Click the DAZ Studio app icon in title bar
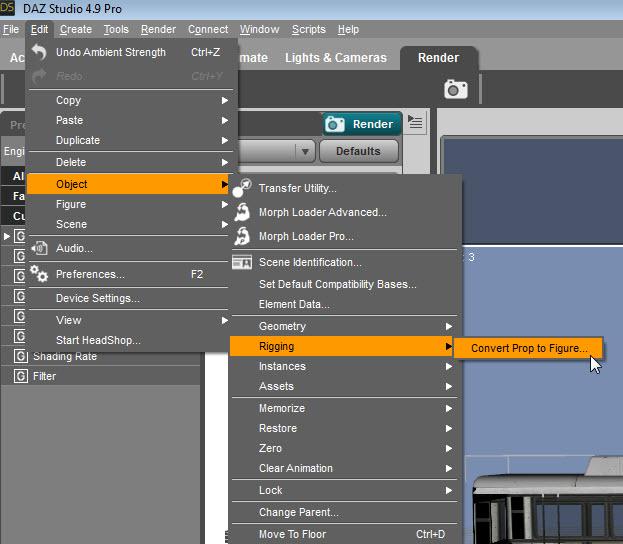Viewport: 623px width, 544px height. 7,8
